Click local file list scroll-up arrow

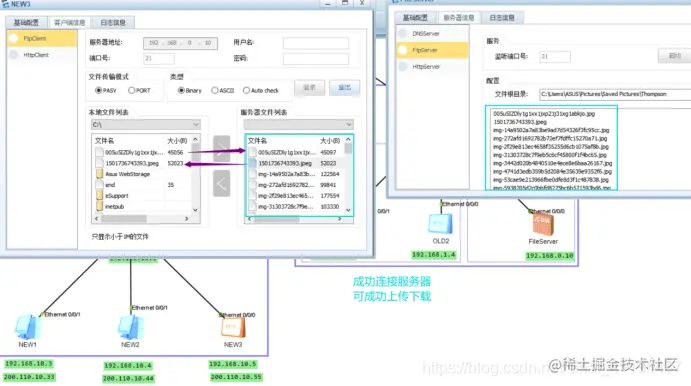tap(195, 140)
